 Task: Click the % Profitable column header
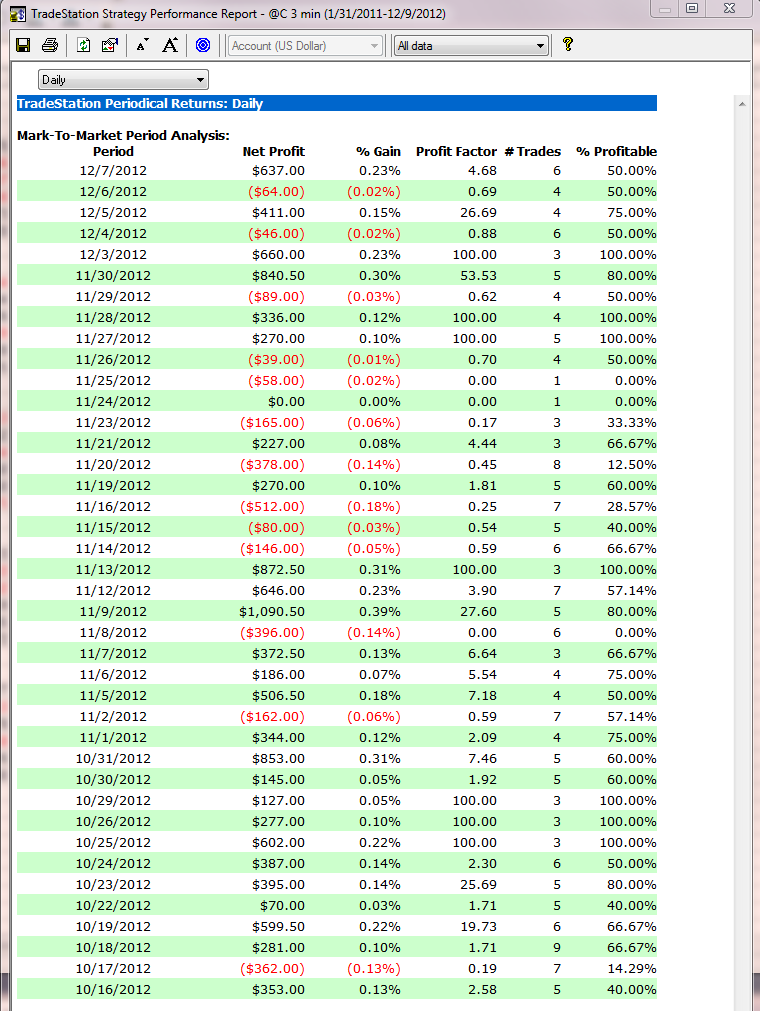point(616,151)
